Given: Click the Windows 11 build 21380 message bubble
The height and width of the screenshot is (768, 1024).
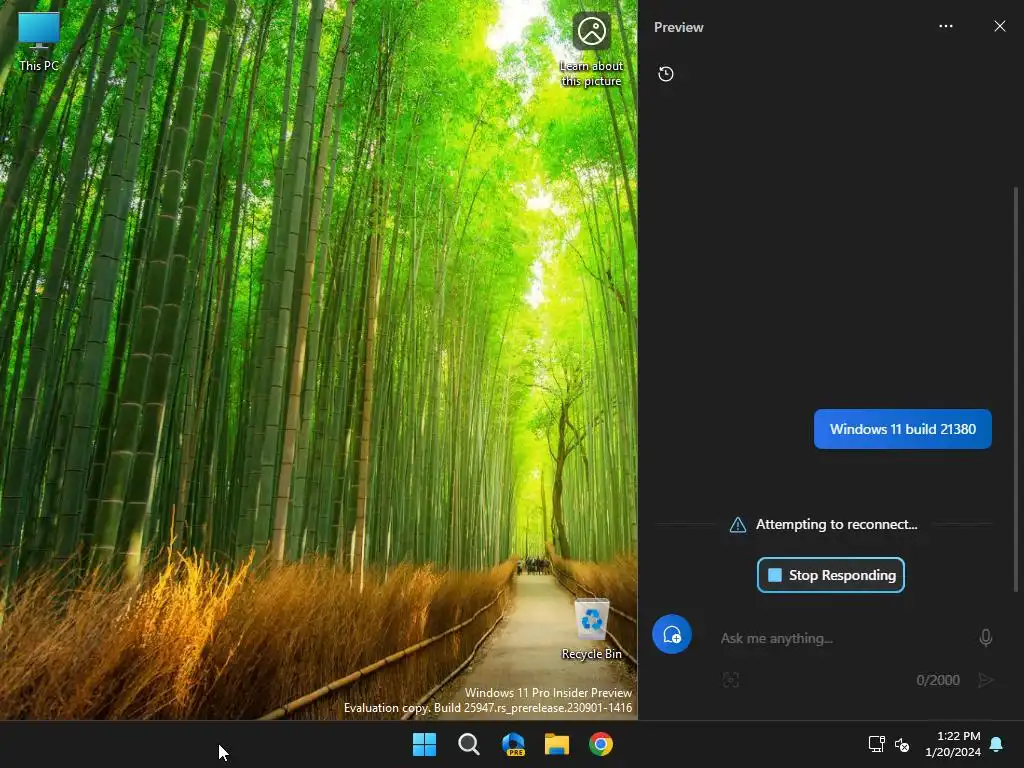Looking at the screenshot, I should (903, 429).
